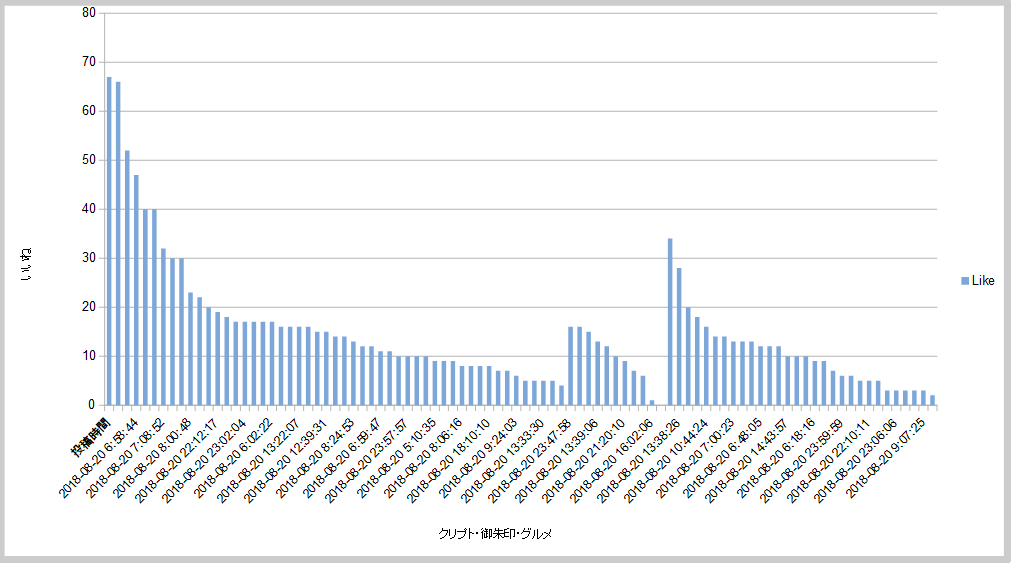Click the Like legend color swatch

point(964,281)
